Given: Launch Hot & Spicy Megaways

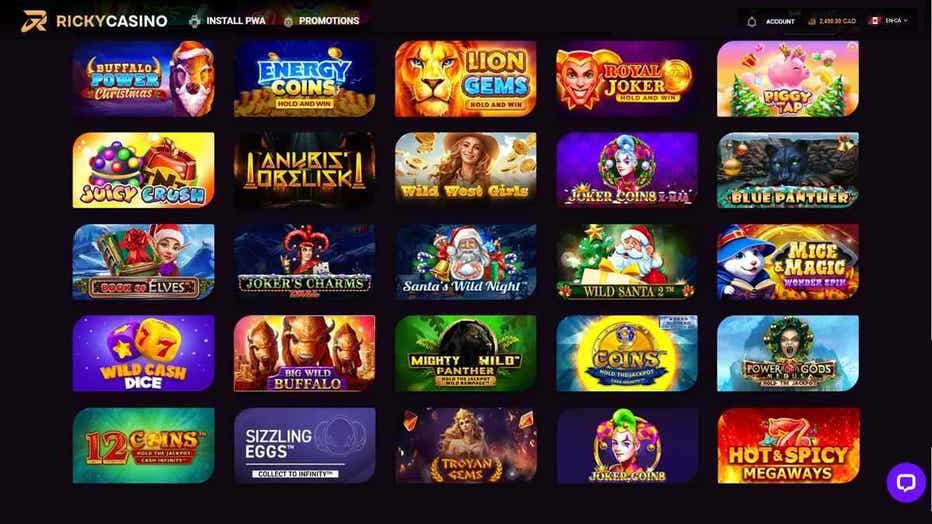Looking at the screenshot, I should [788, 446].
